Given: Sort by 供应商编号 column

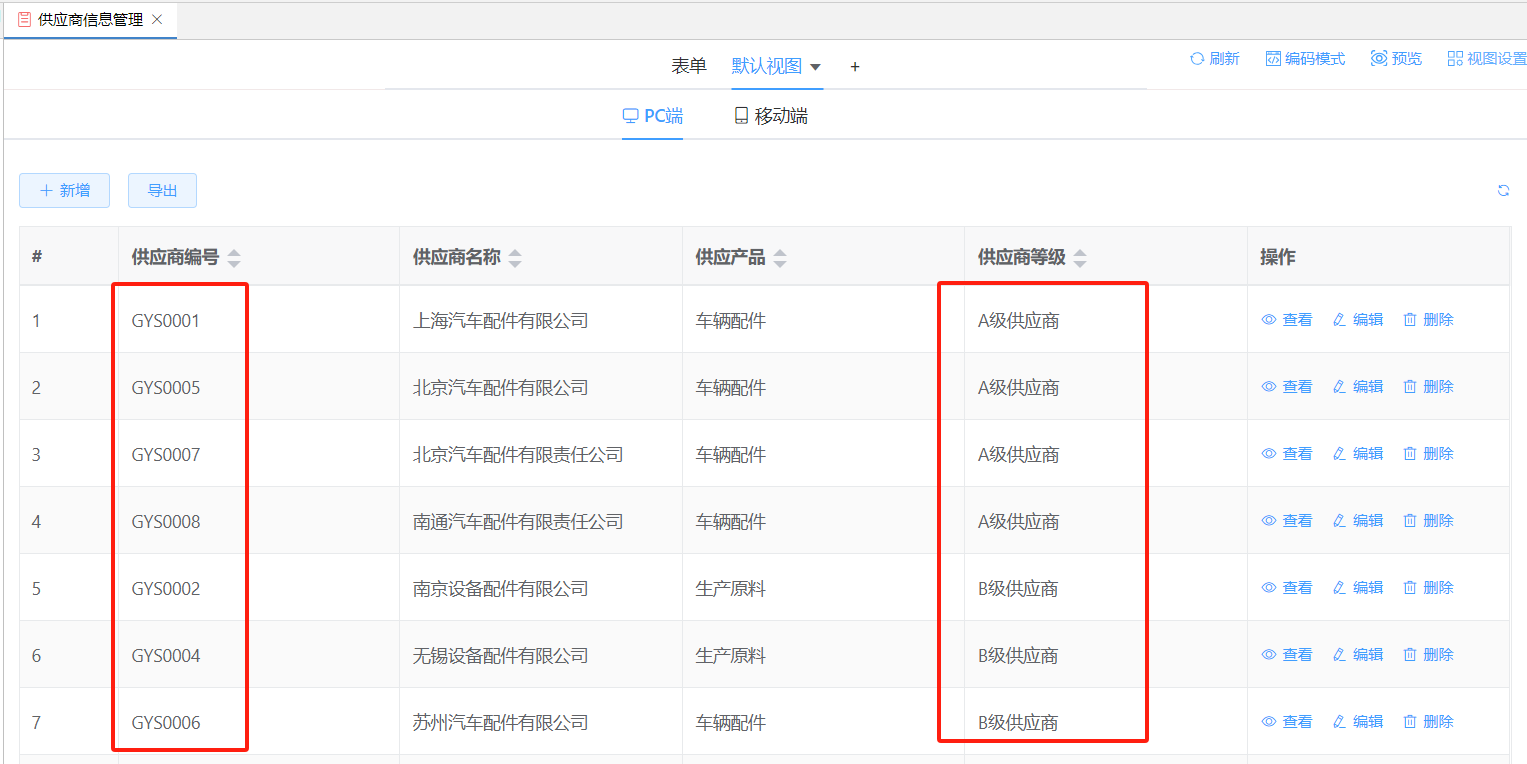Looking at the screenshot, I should pos(234,258).
